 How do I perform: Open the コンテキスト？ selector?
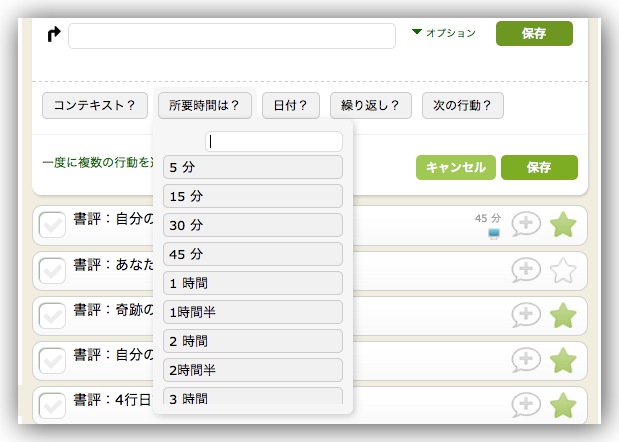pos(95,105)
